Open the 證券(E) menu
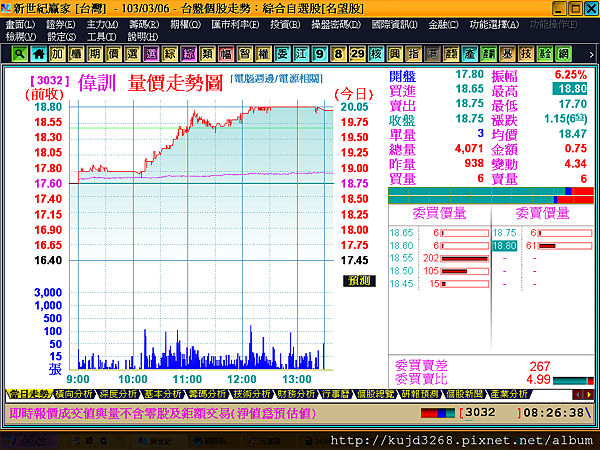 (60, 24)
